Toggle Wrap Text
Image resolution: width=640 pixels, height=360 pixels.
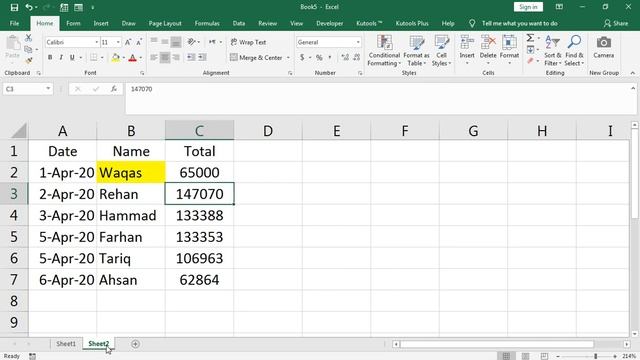[248, 42]
